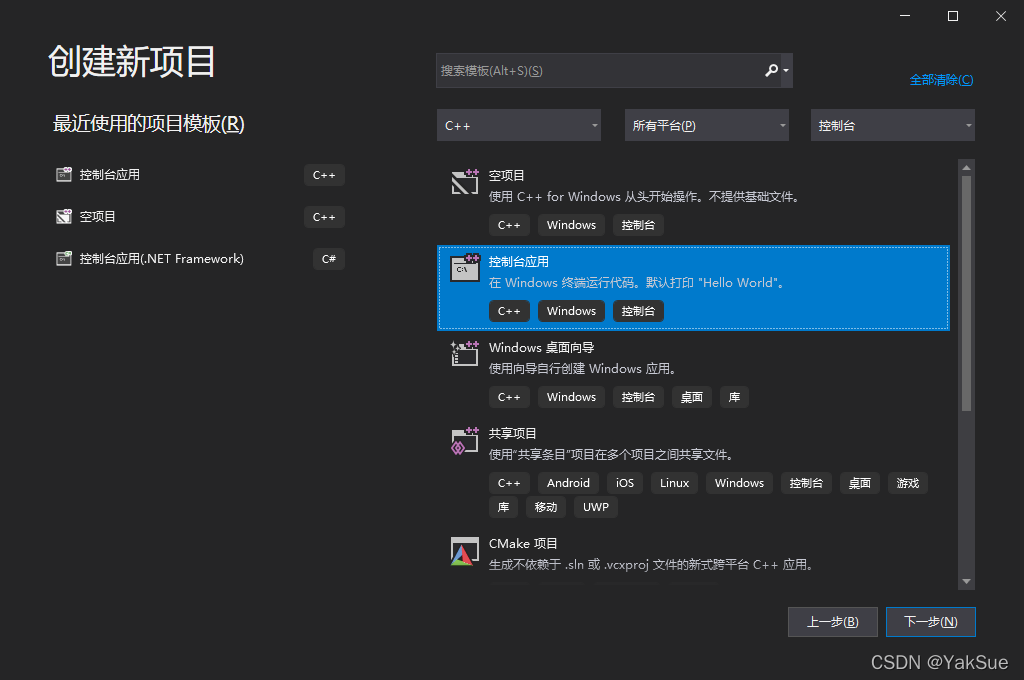
Task: Open the 控制台 project type dropdown
Action: point(892,125)
